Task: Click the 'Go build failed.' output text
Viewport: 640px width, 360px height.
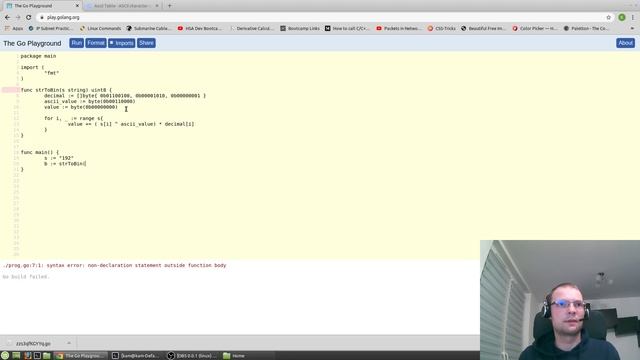Action: tap(26, 277)
